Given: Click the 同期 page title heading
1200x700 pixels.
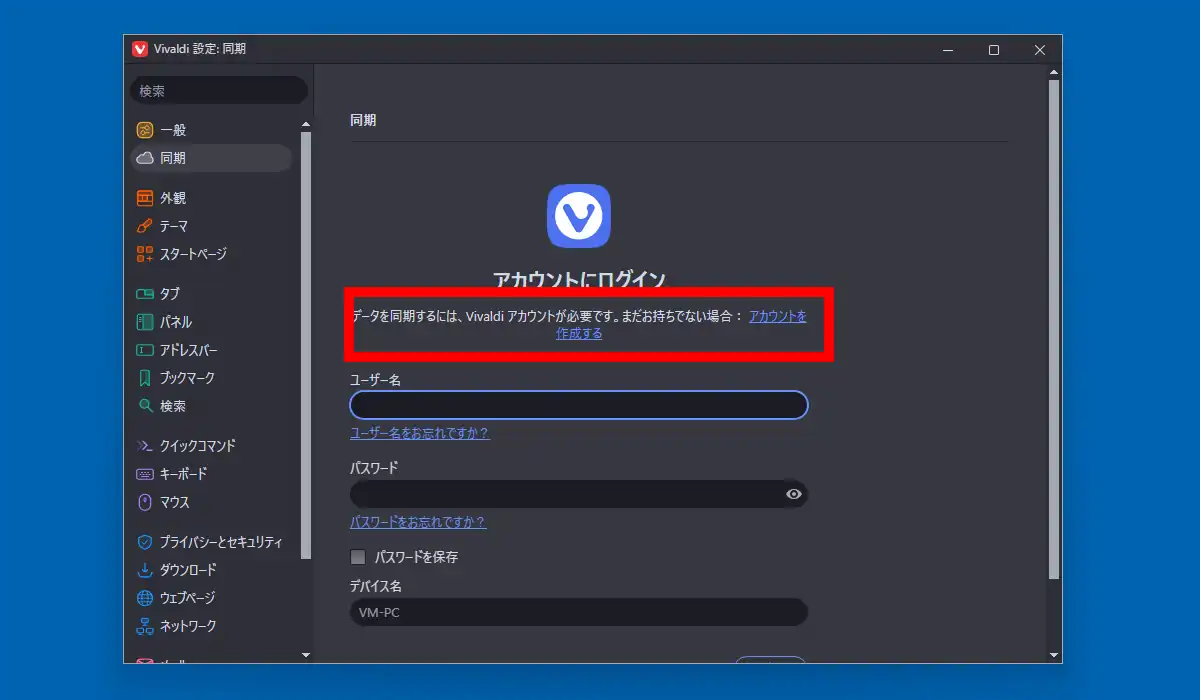Looking at the screenshot, I should [363, 120].
